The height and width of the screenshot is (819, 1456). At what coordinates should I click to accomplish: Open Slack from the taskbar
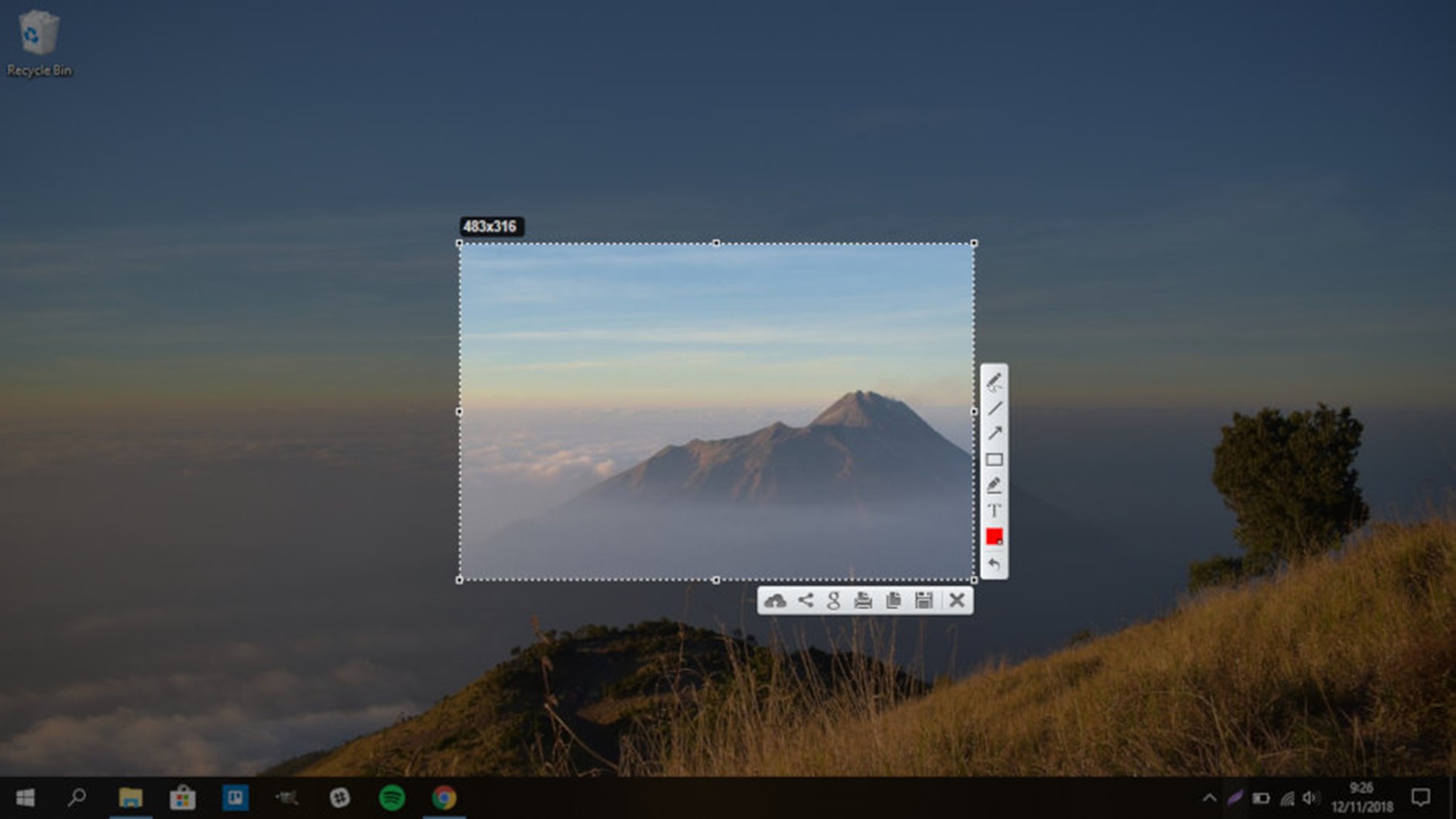click(x=339, y=797)
